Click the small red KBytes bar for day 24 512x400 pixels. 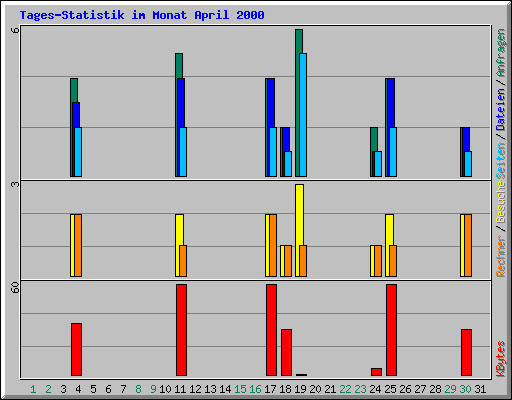[x=376, y=372]
